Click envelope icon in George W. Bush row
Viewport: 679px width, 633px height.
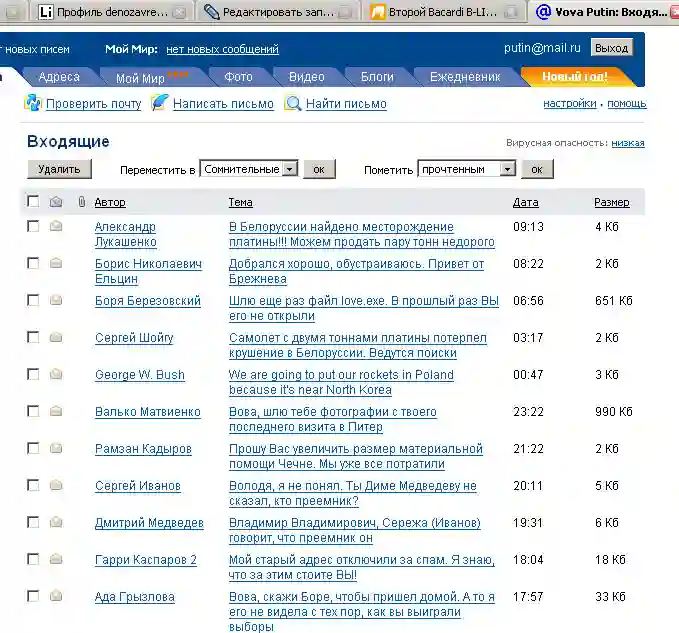[x=56, y=374]
